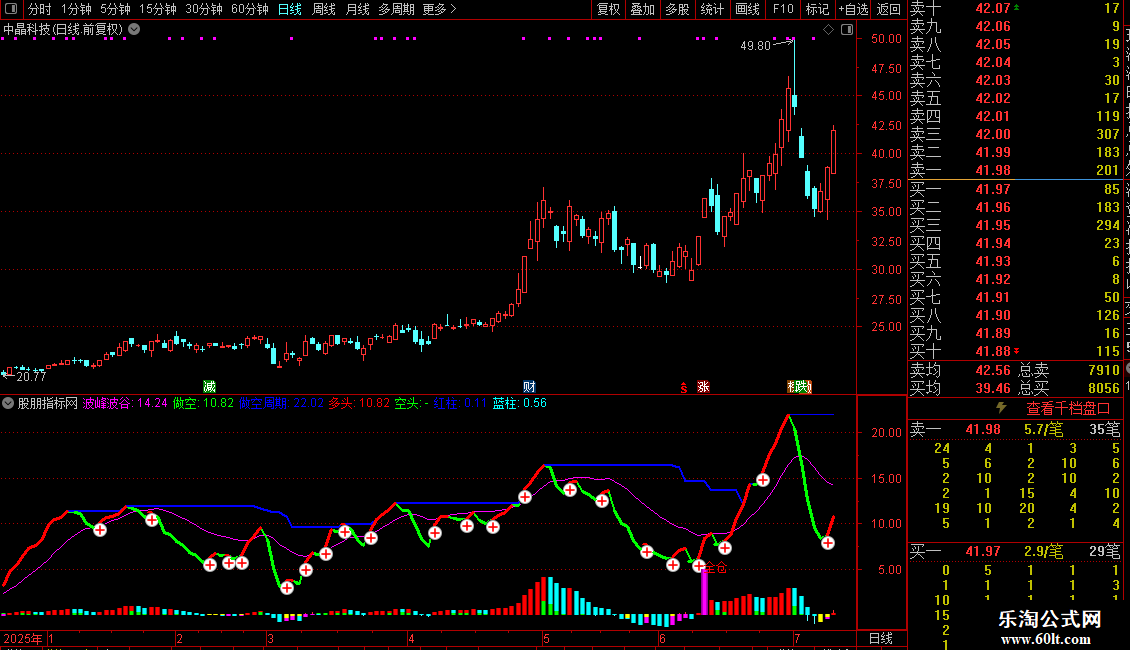Click the 波峰波谷: 14.24 indicator value
This screenshot has width=1130, height=650.
point(125,403)
